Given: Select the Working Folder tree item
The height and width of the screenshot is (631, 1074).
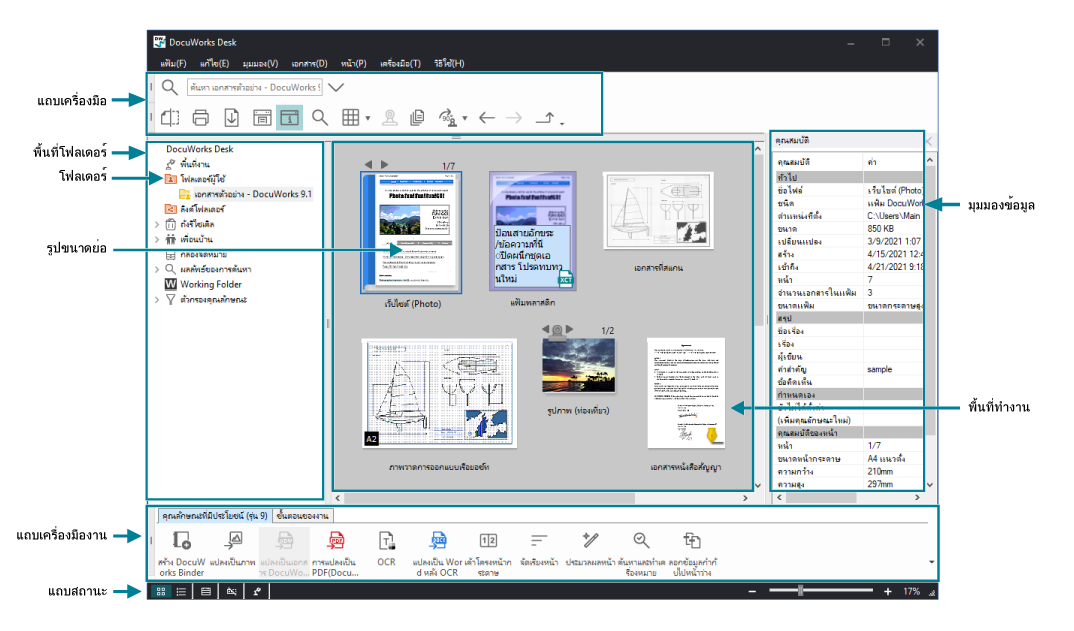Looking at the screenshot, I should pyautogui.click(x=211, y=284).
